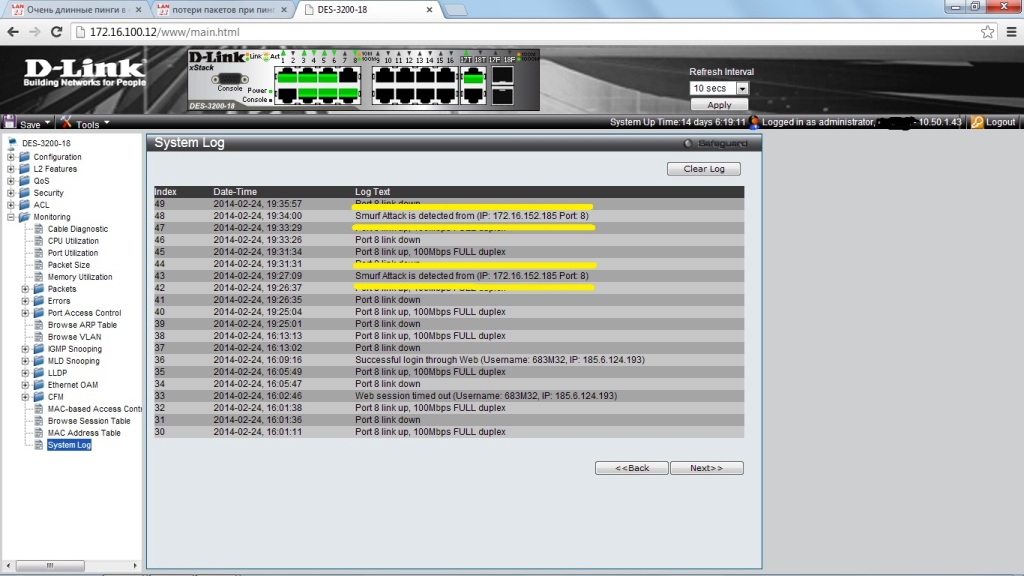Expand the Errors tree node

[x=25, y=301]
